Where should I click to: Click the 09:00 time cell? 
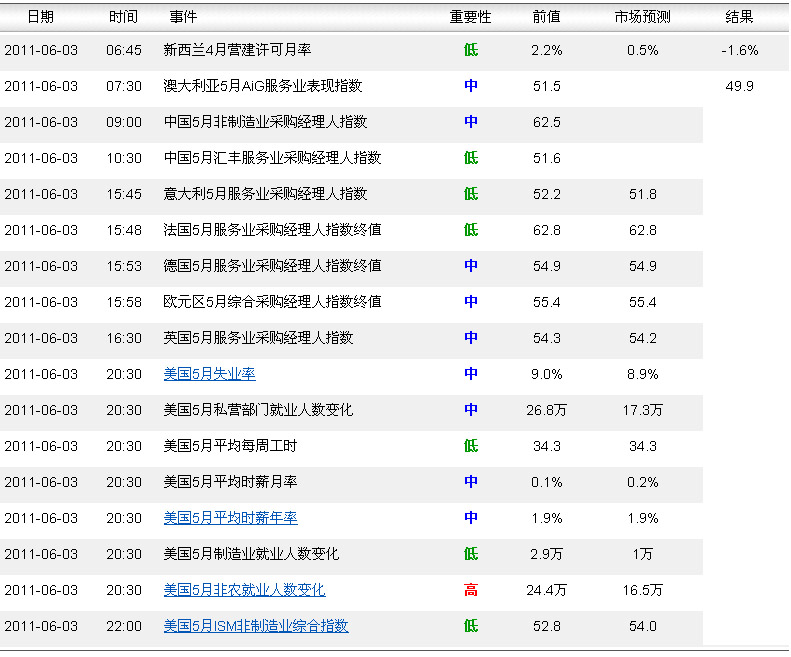pyautogui.click(x=124, y=122)
